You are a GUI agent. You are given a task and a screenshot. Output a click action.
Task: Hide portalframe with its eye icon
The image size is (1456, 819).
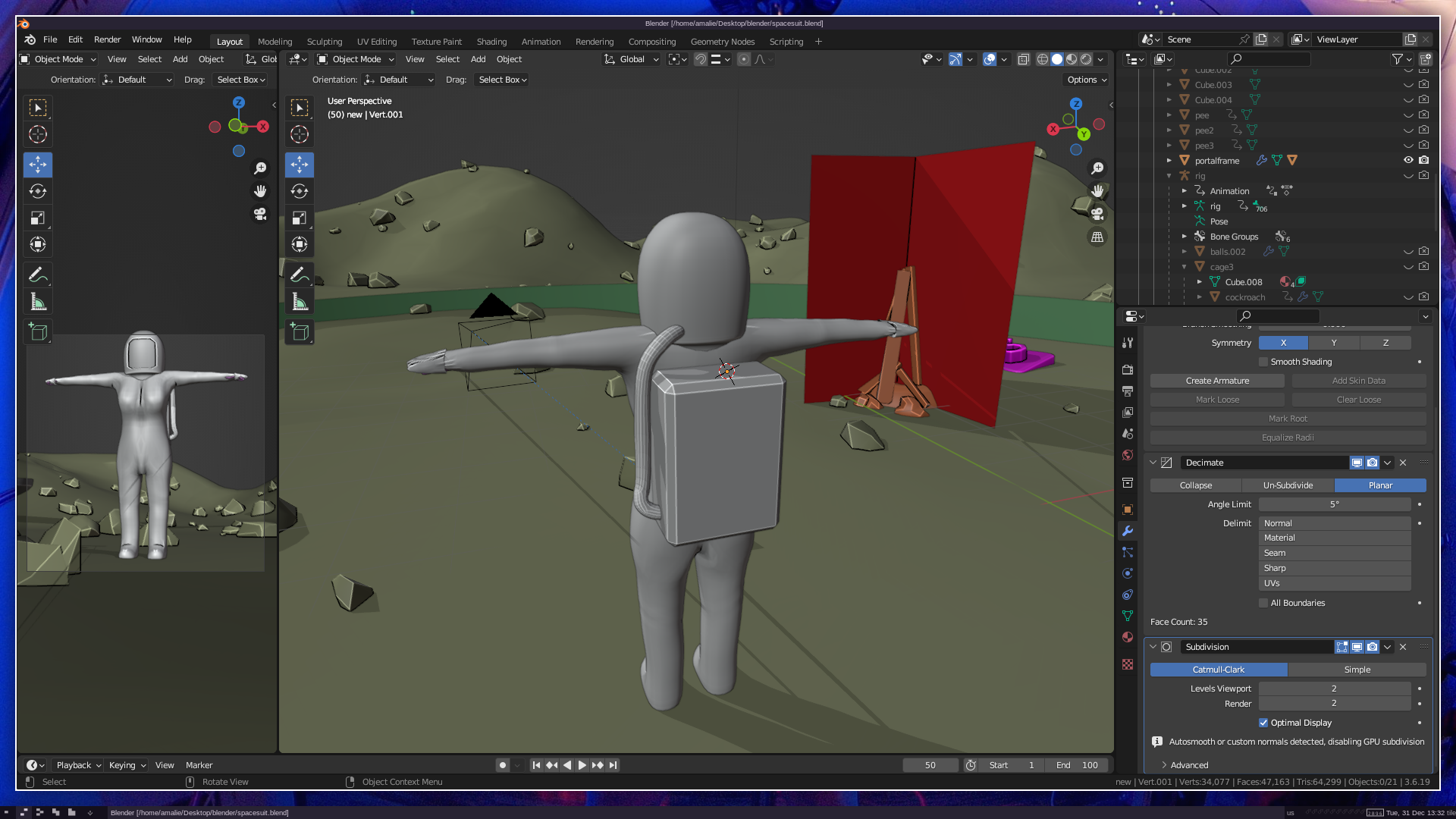point(1408,160)
